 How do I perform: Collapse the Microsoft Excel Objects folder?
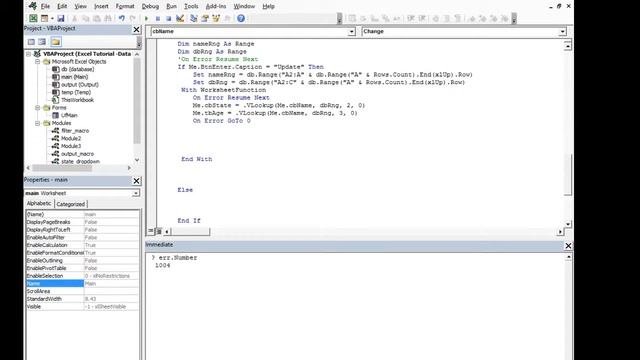(38, 62)
